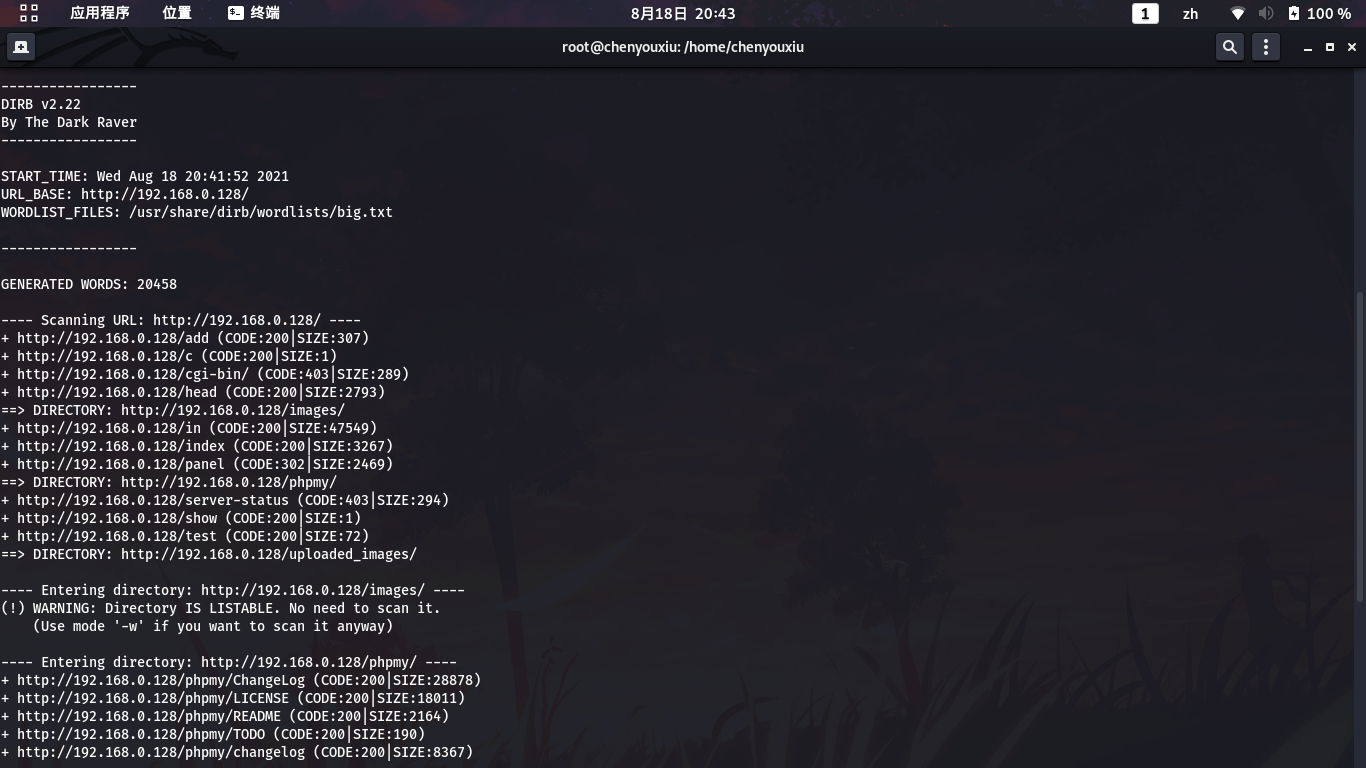Click the DIRECTORY /uploaded_images/ line

(x=209, y=554)
